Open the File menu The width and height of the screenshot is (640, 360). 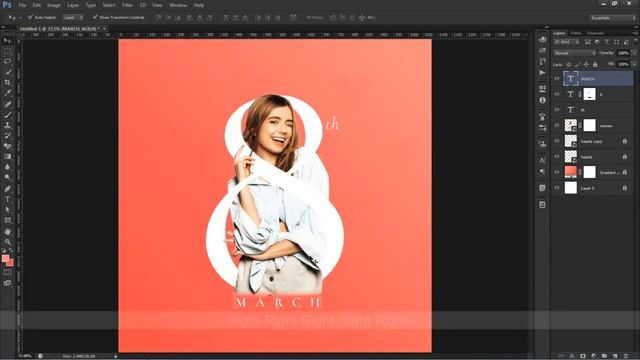click(22, 5)
